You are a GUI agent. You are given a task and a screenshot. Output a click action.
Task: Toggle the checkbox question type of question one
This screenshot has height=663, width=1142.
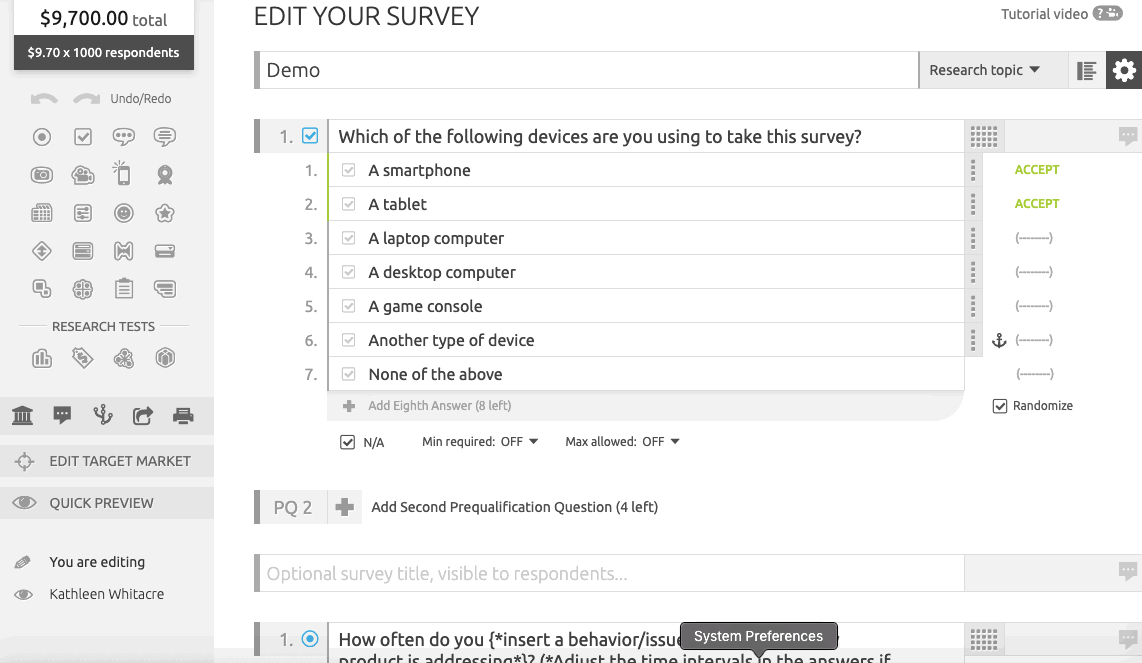pos(310,136)
